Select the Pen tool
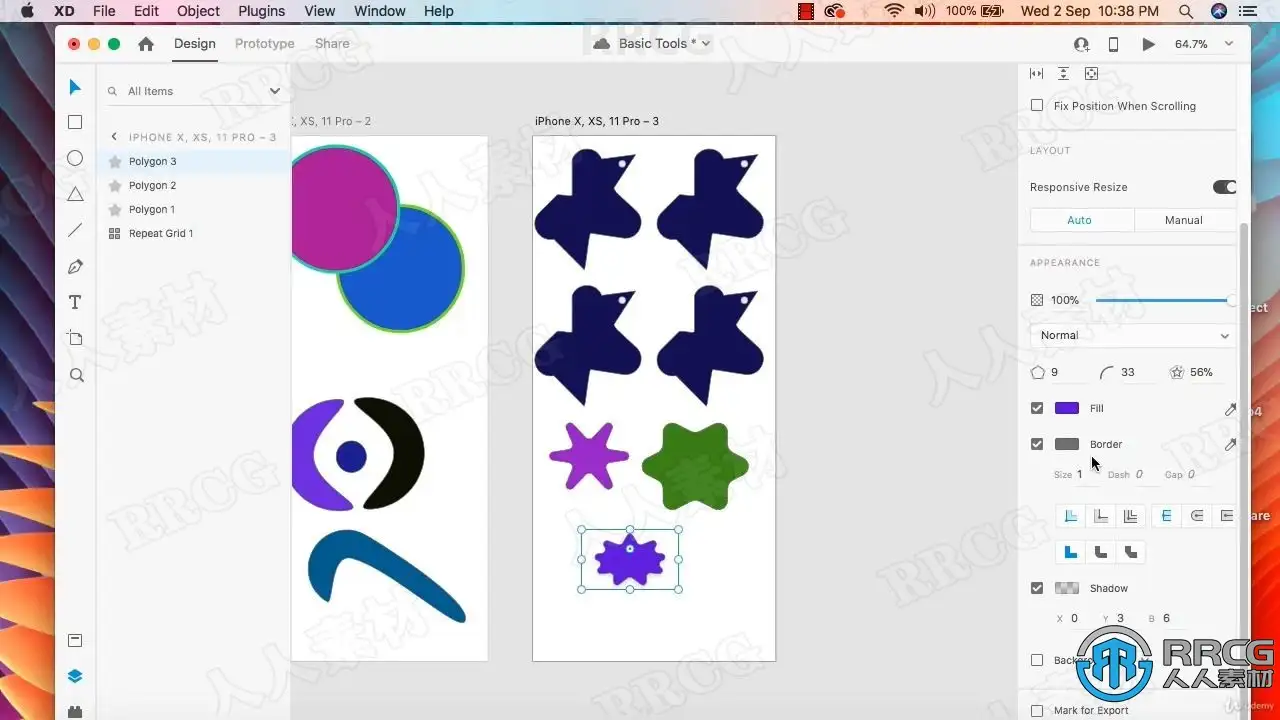The width and height of the screenshot is (1280, 720). (75, 266)
